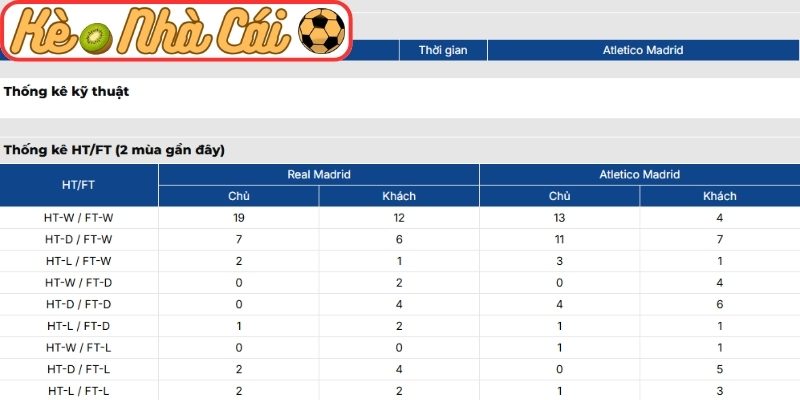
Task: Click the cell showing 19
Action: [x=239, y=217]
